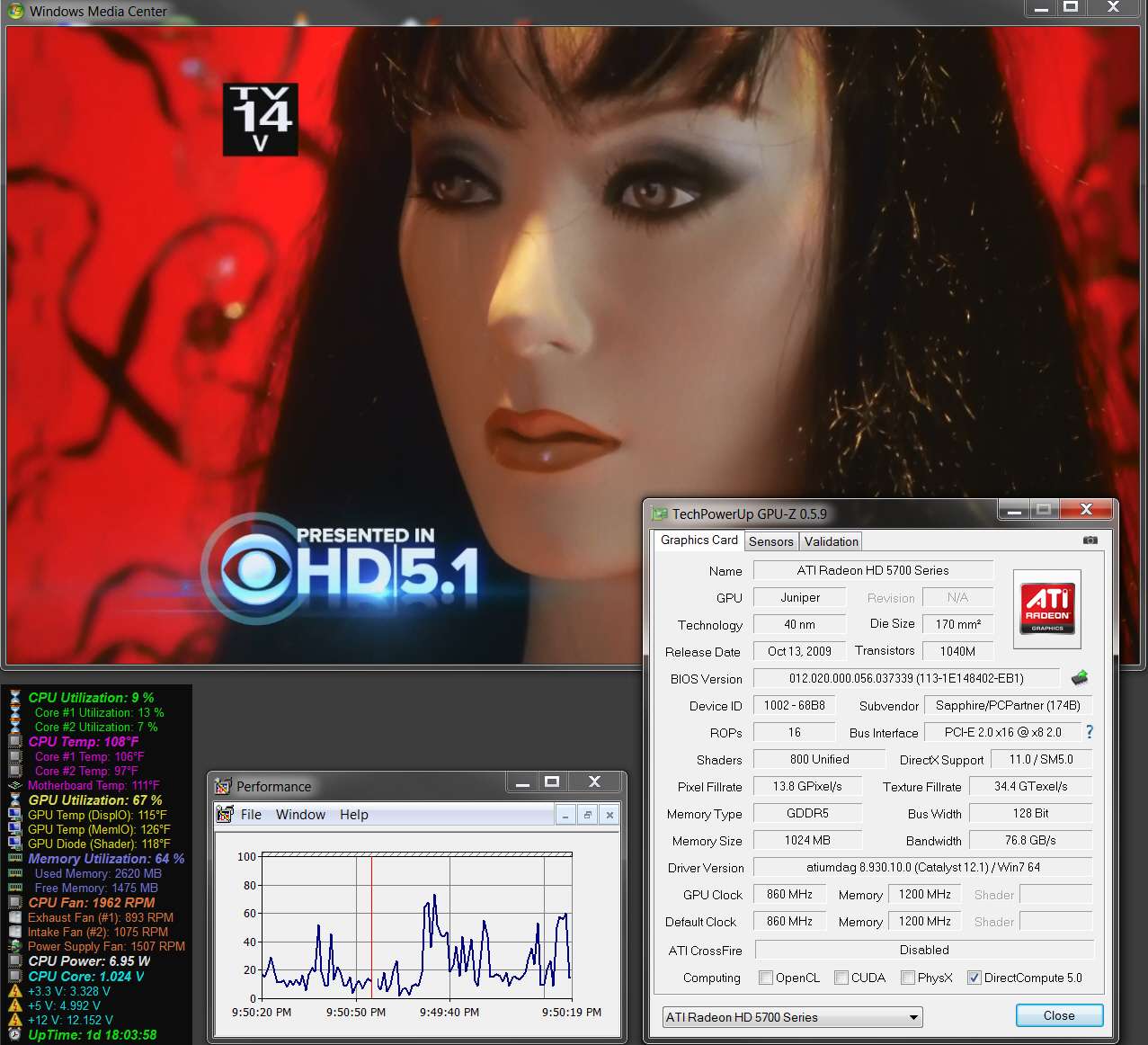Click the TV-14 V rating badge

pos(260,119)
